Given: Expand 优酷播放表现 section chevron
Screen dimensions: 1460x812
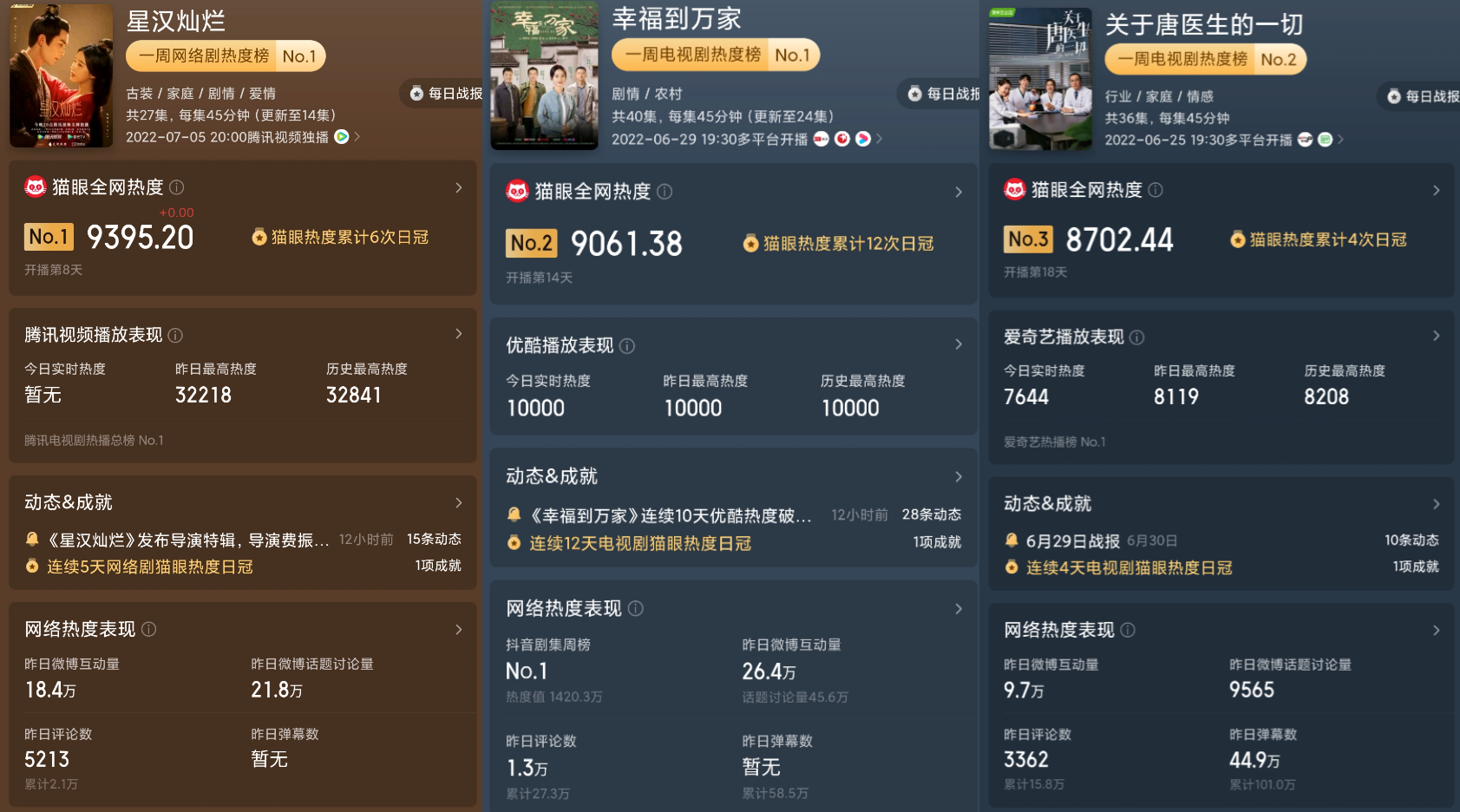Looking at the screenshot, I should [x=959, y=344].
